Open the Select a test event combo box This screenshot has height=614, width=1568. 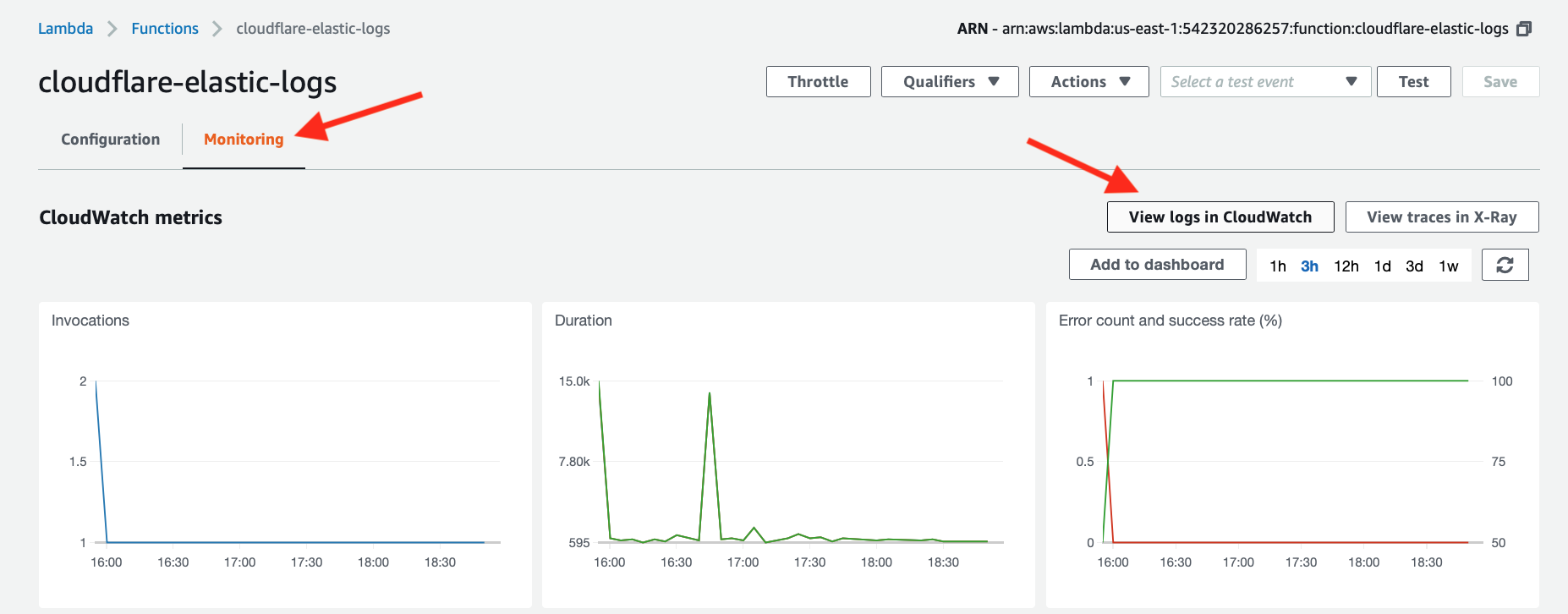(1264, 82)
